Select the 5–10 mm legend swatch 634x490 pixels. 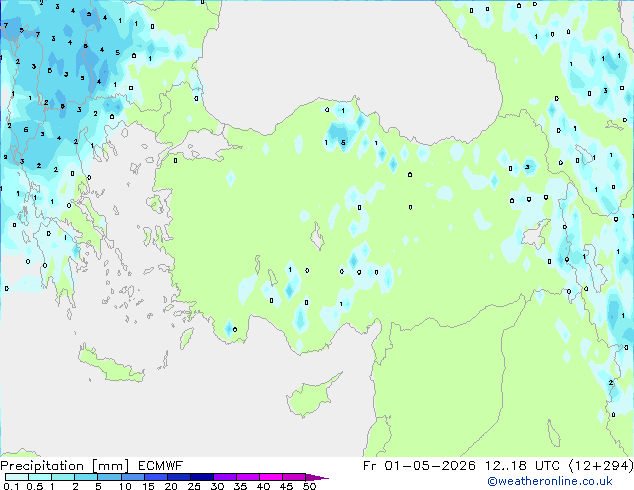tap(109, 477)
